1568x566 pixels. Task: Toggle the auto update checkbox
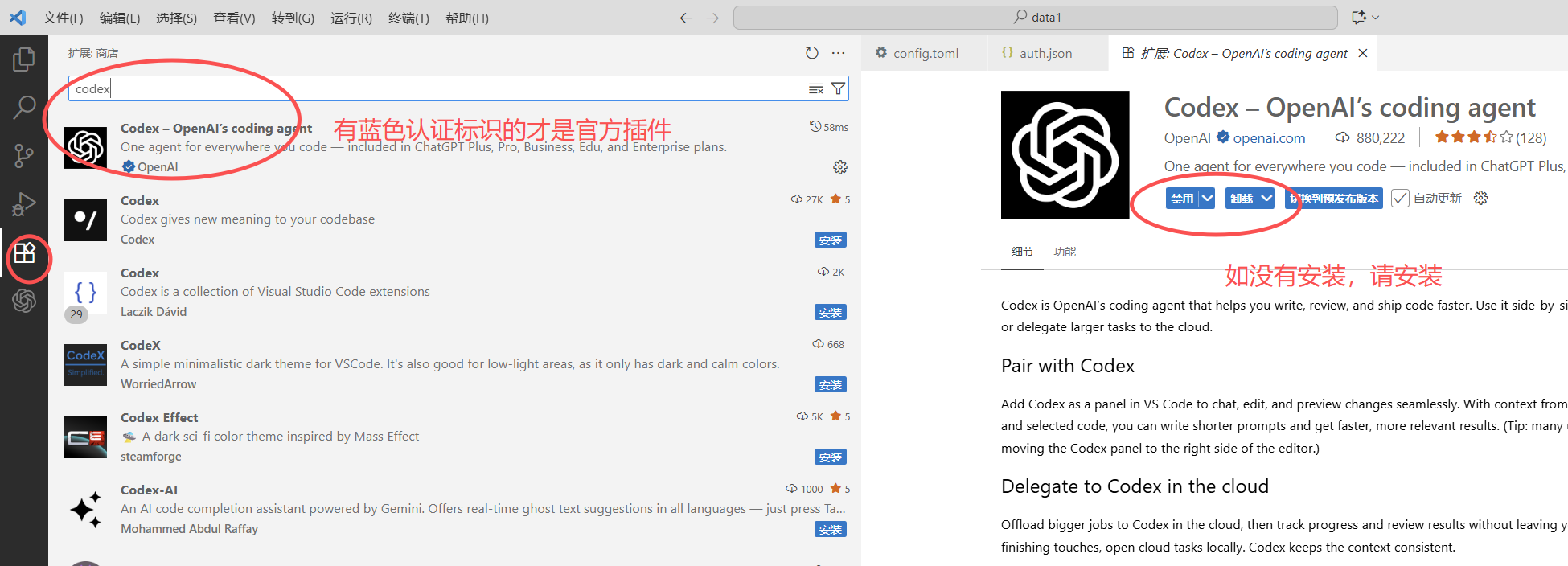pos(1400,199)
